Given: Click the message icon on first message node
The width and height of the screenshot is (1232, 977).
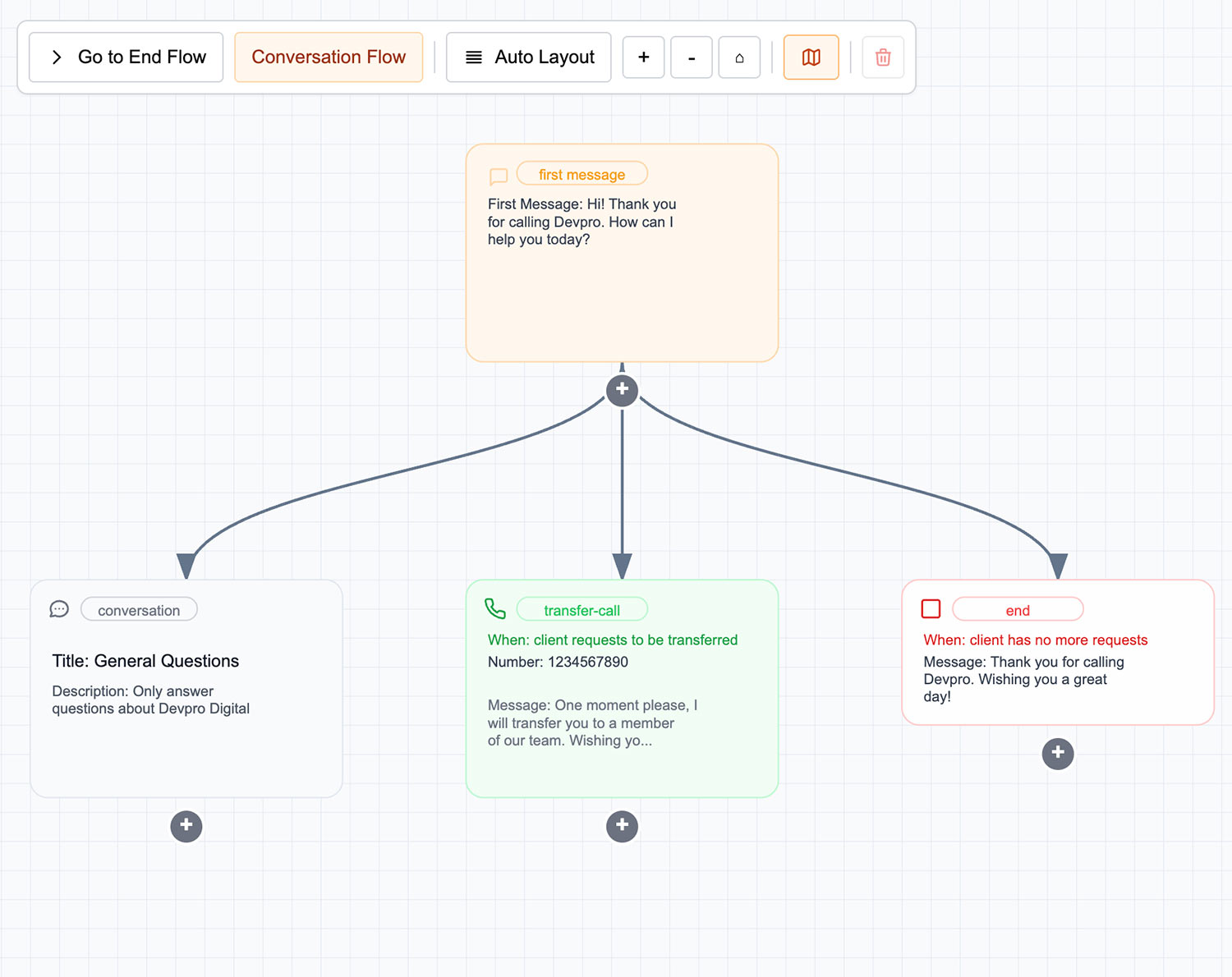Looking at the screenshot, I should tap(499, 176).
